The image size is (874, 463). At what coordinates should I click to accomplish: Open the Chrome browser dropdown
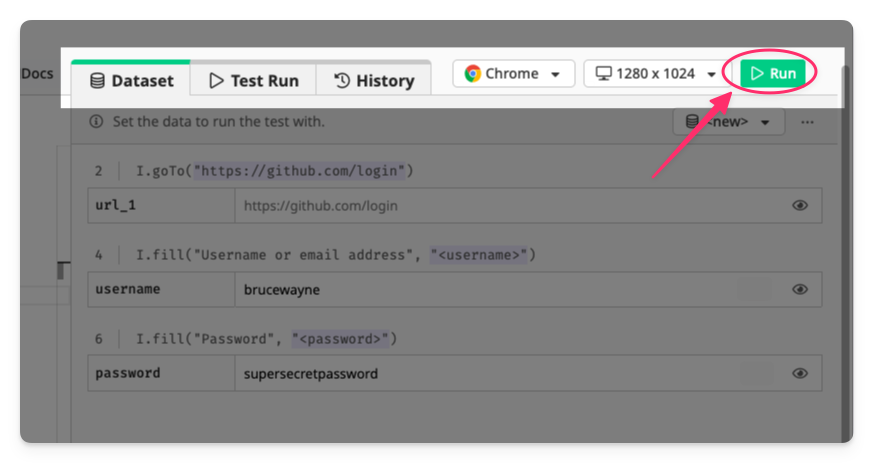click(513, 74)
